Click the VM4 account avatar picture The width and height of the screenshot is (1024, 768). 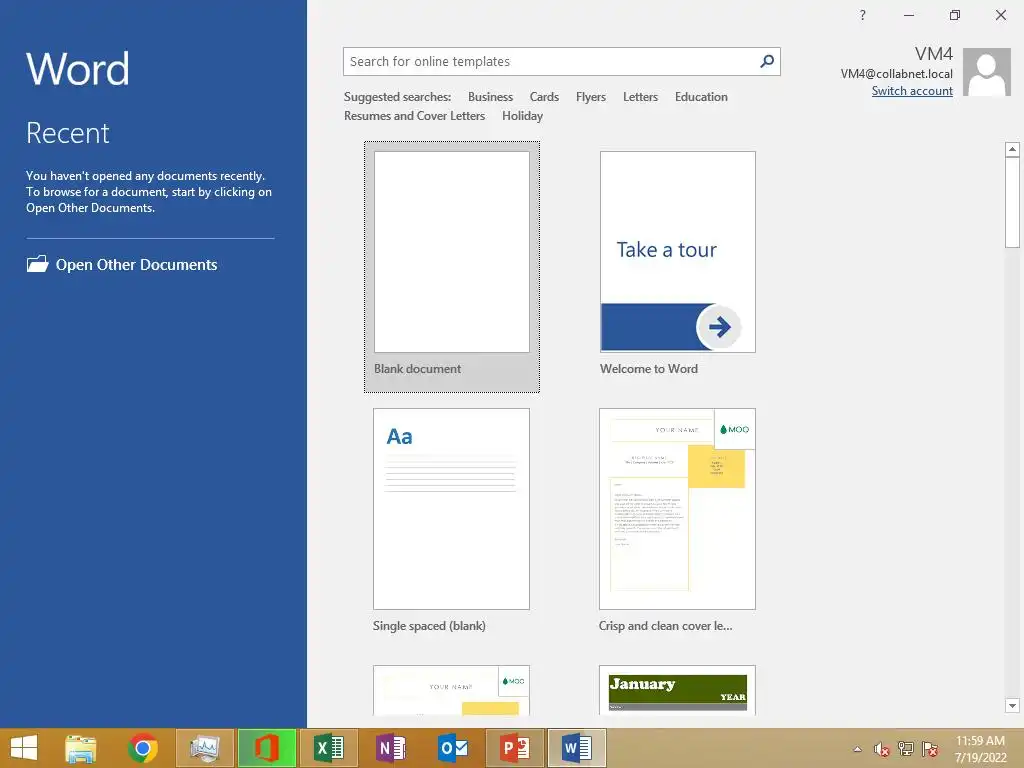click(987, 72)
